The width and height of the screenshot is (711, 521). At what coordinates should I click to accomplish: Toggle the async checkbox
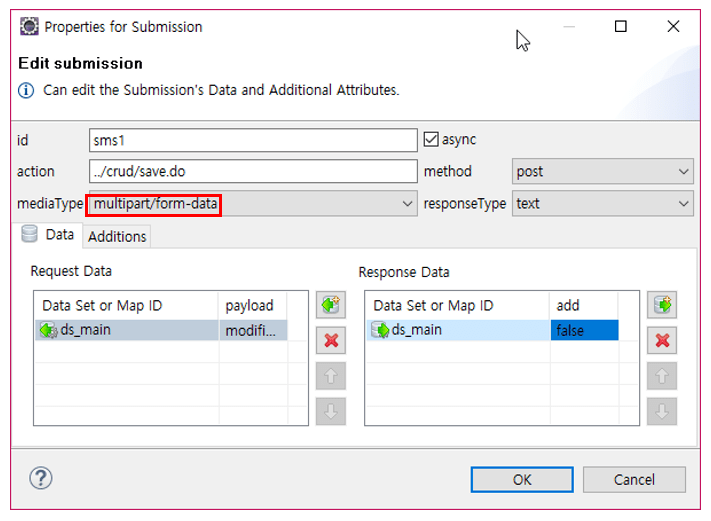pos(432,139)
